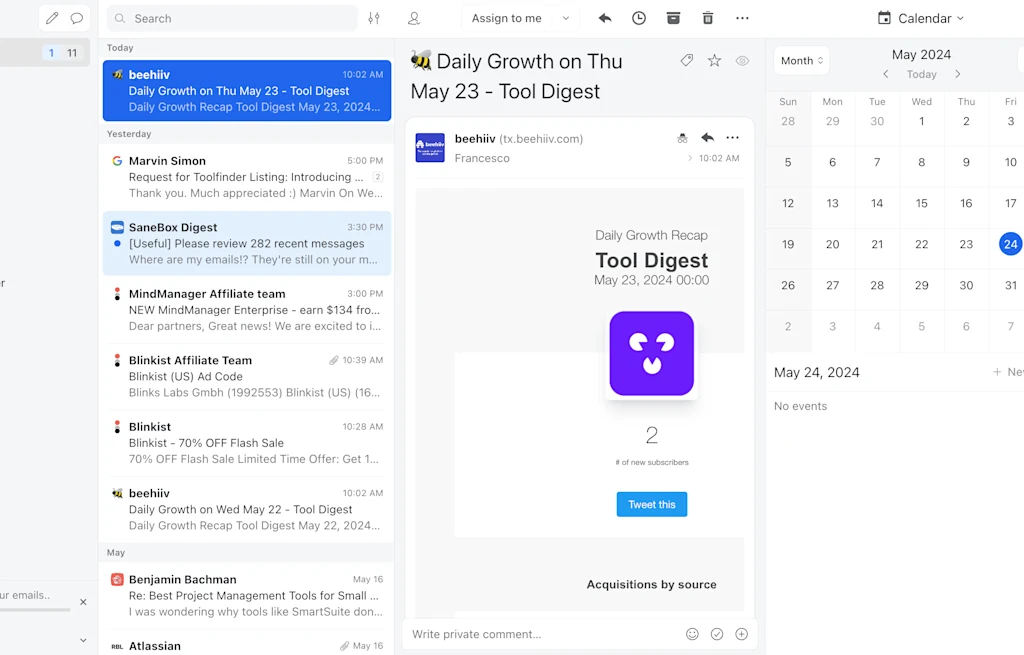Image resolution: width=1024 pixels, height=655 pixels.
Task: Click the calendar icon beside Calendar label
Action: [884, 18]
